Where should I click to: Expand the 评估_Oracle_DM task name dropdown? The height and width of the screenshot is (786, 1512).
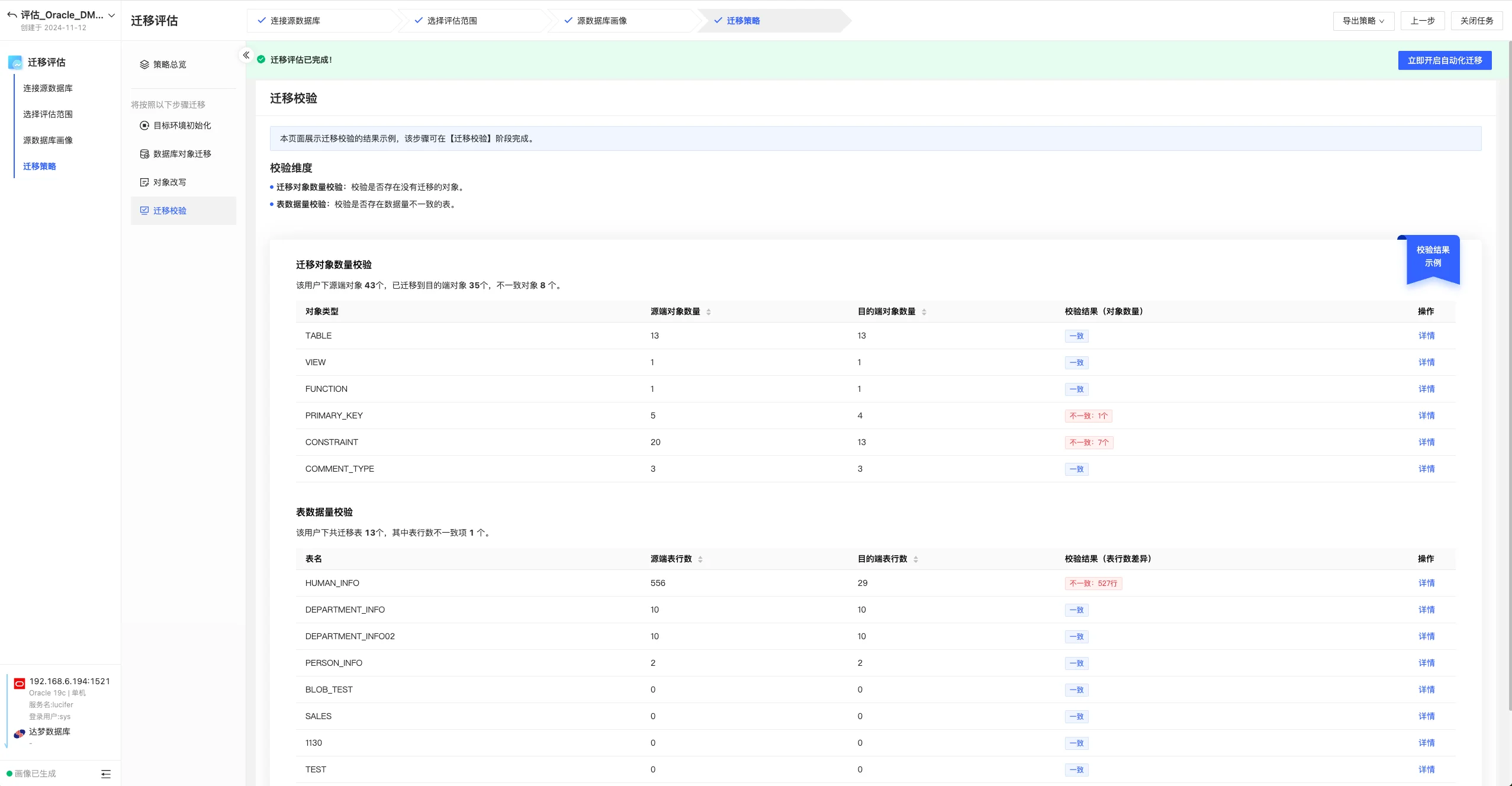click(111, 15)
